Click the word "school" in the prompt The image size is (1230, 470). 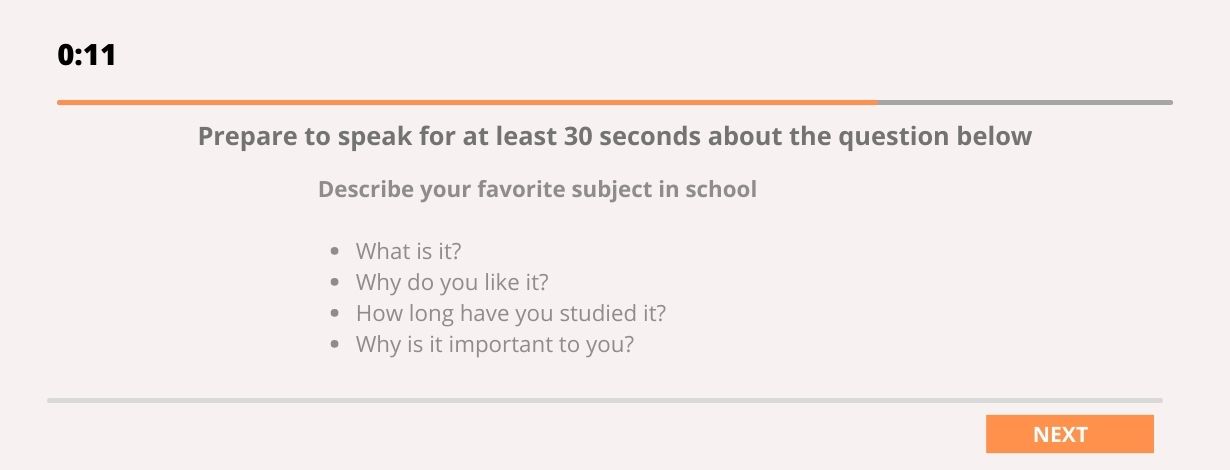click(x=720, y=189)
